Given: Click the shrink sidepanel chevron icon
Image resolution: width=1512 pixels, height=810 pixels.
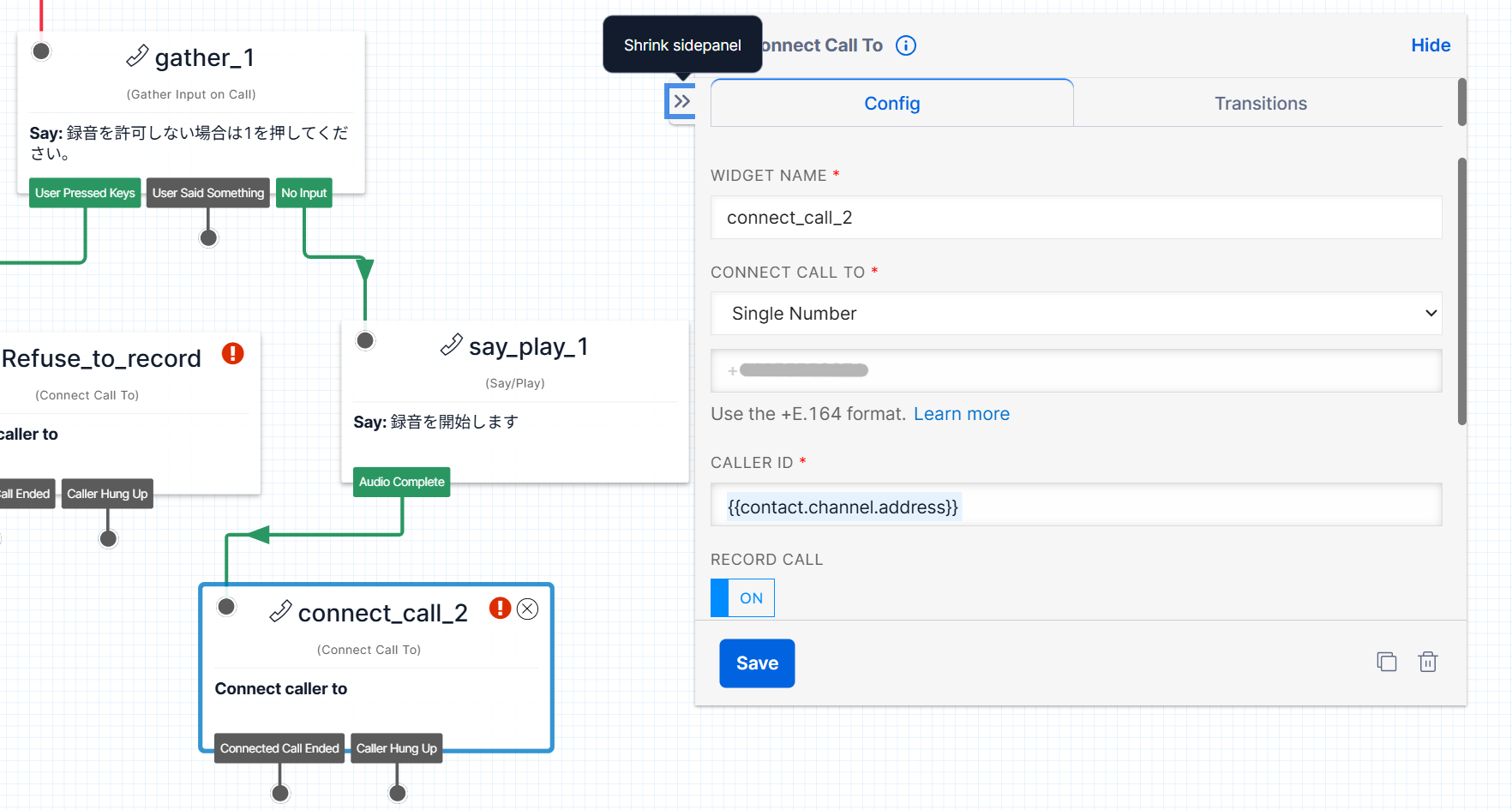Looking at the screenshot, I should pos(681,102).
